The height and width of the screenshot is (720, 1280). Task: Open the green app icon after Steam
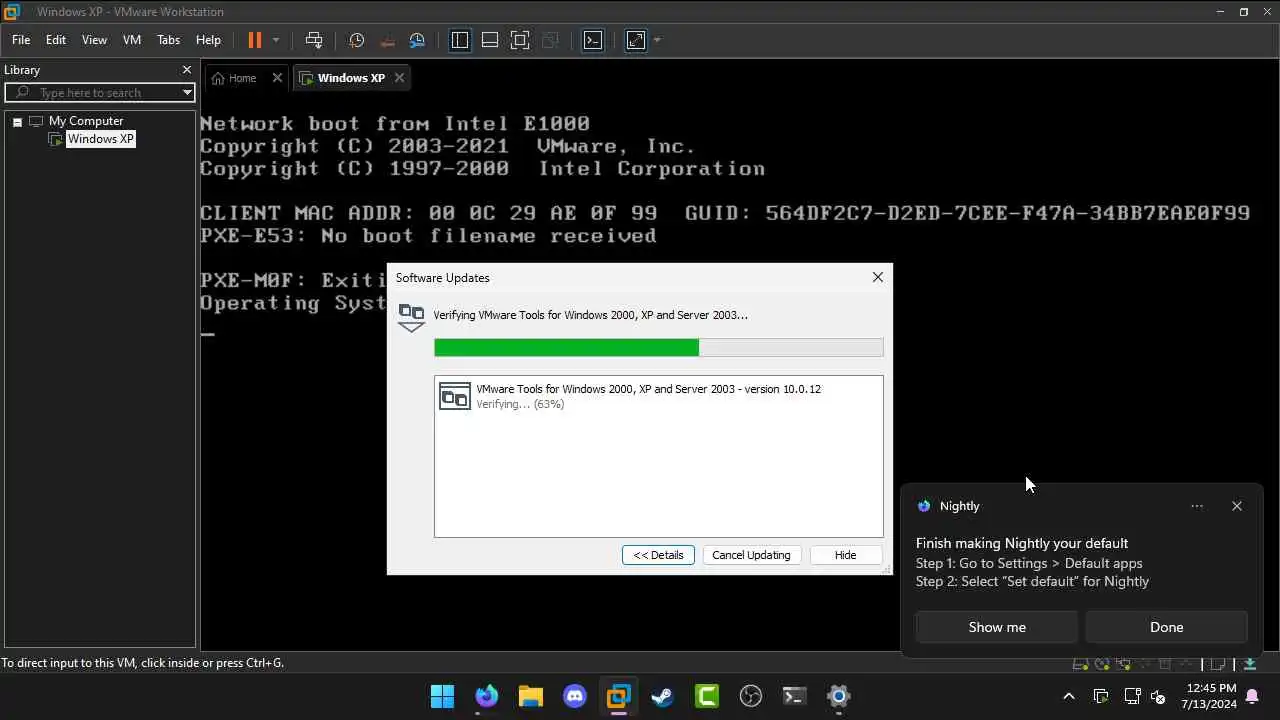(x=707, y=696)
